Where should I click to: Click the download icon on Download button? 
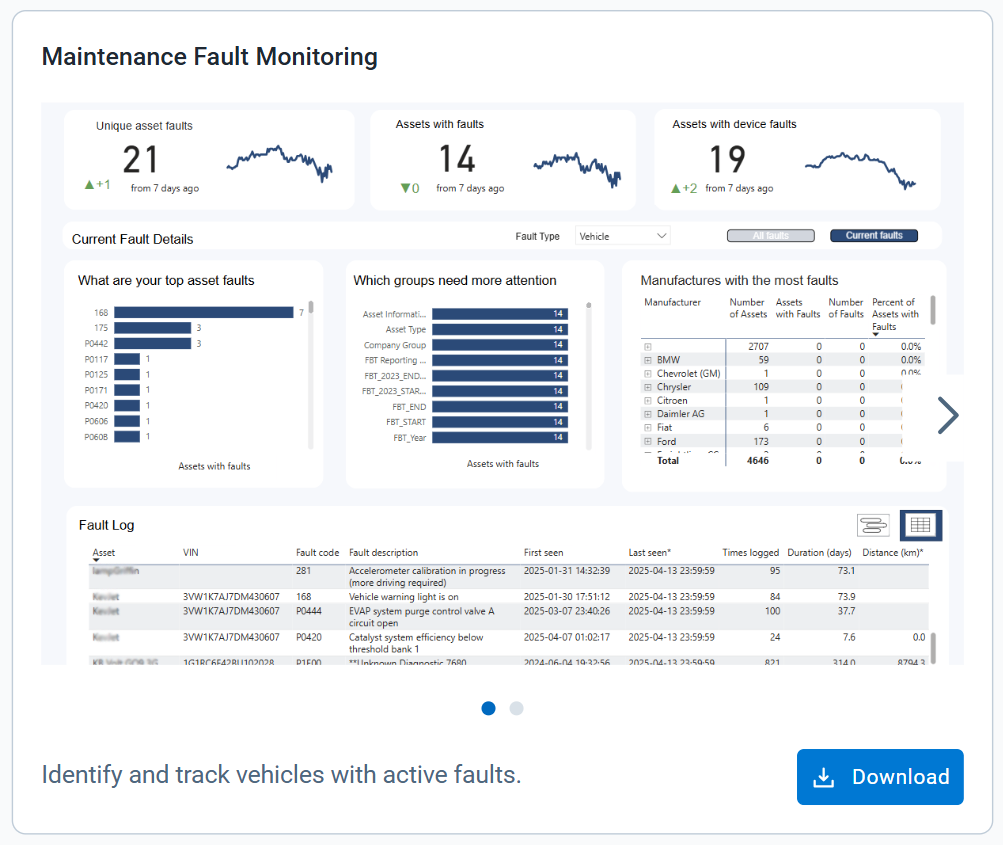pyautogui.click(x=824, y=777)
